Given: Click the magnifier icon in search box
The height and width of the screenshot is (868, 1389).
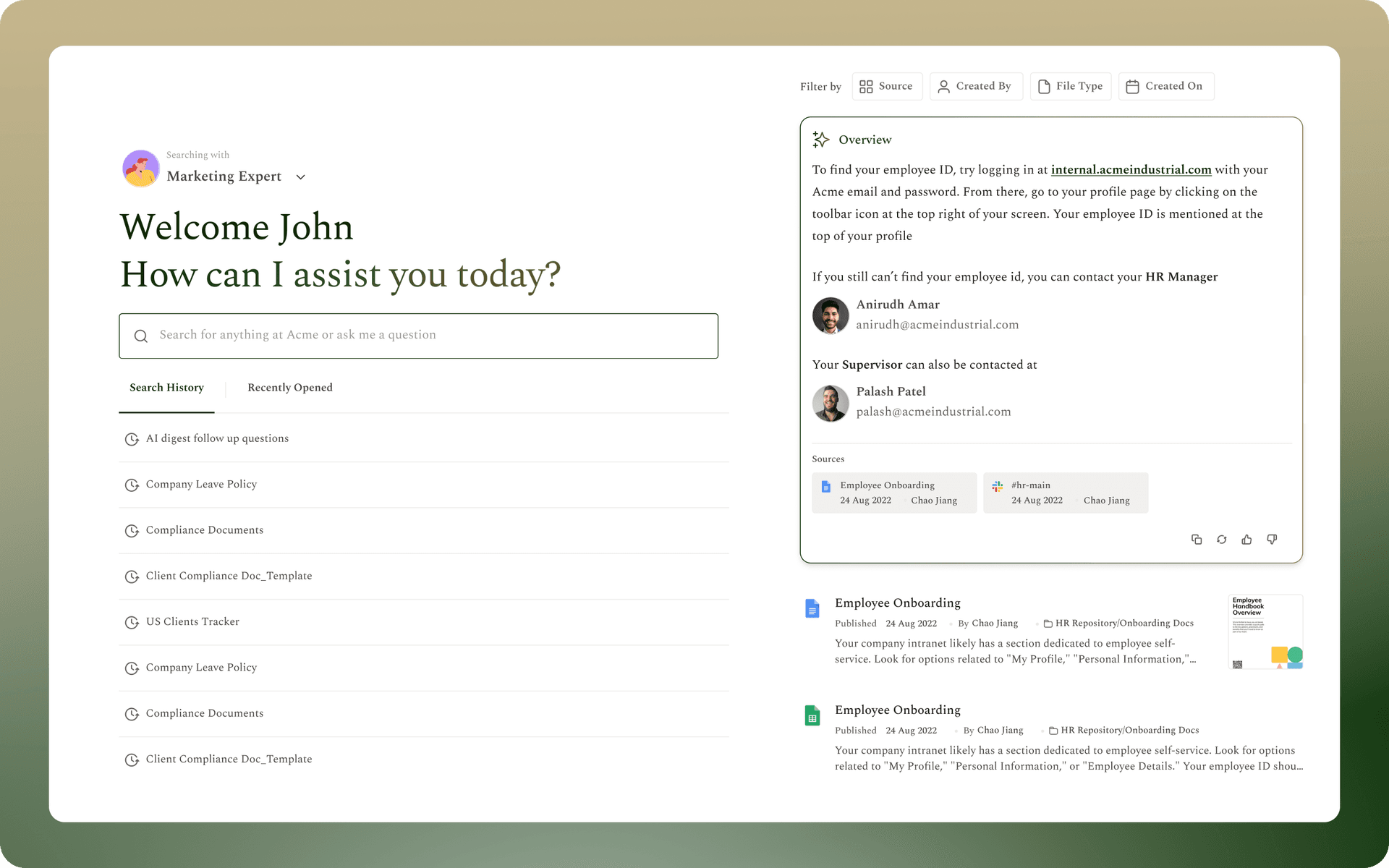Looking at the screenshot, I should 141,336.
